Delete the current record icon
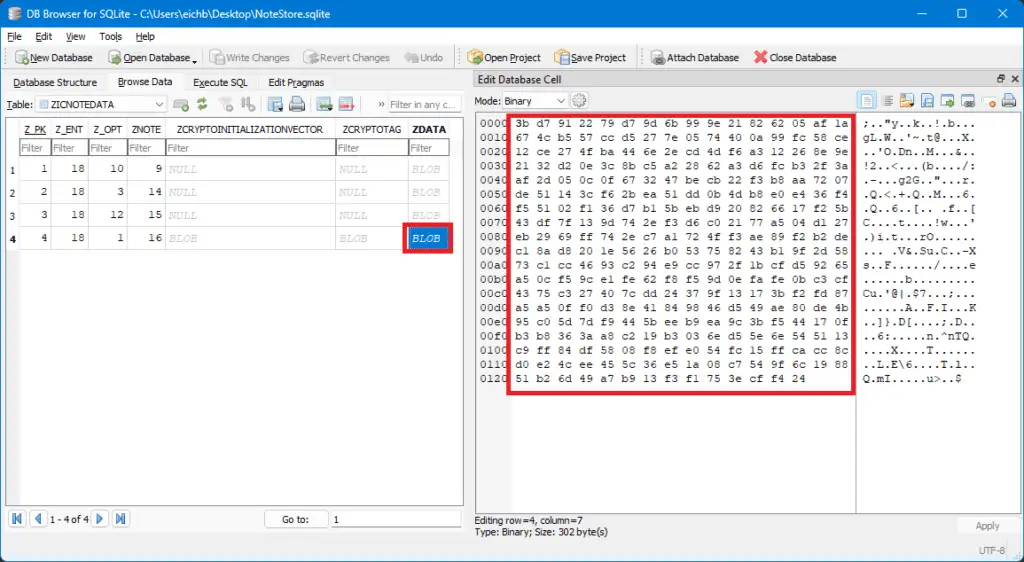This screenshot has width=1024, height=562. (x=346, y=104)
